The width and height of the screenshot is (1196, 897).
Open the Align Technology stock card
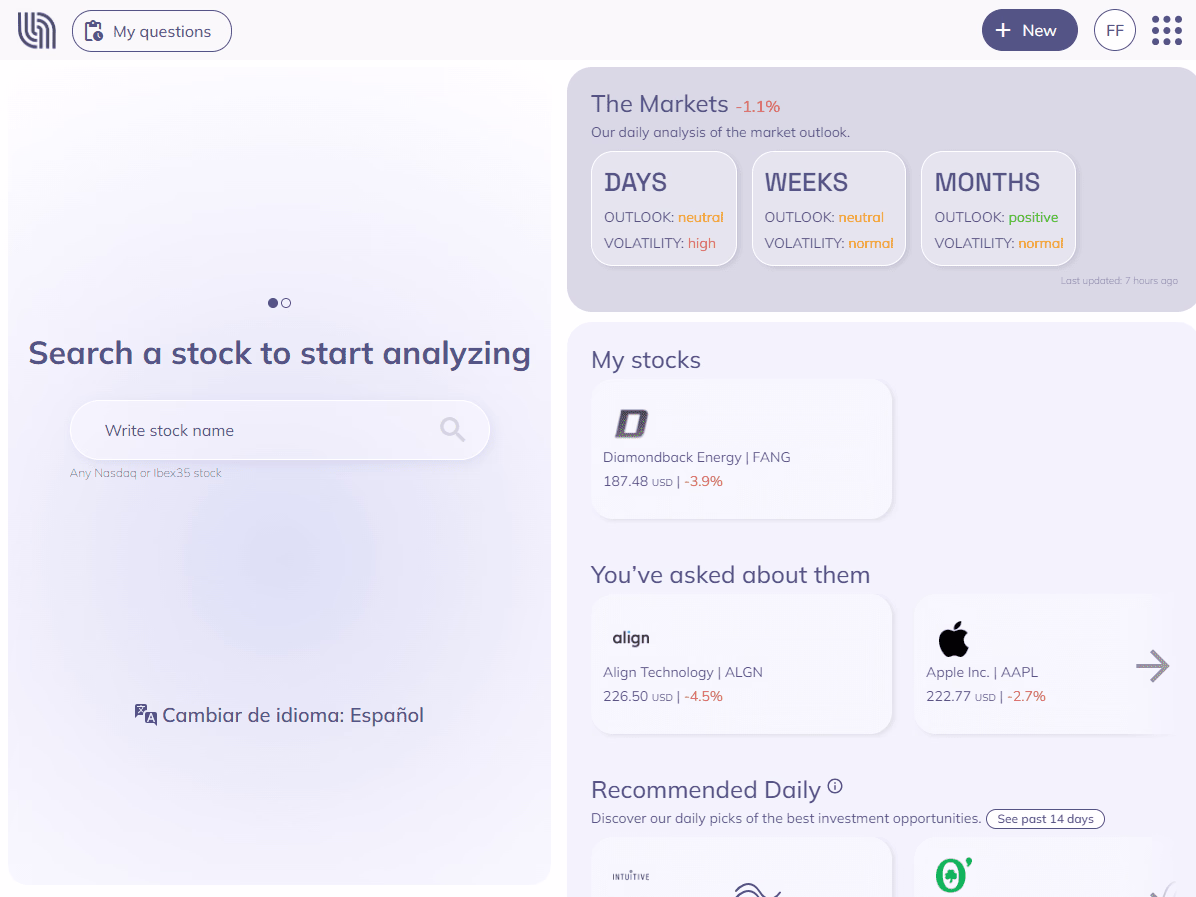click(x=740, y=664)
